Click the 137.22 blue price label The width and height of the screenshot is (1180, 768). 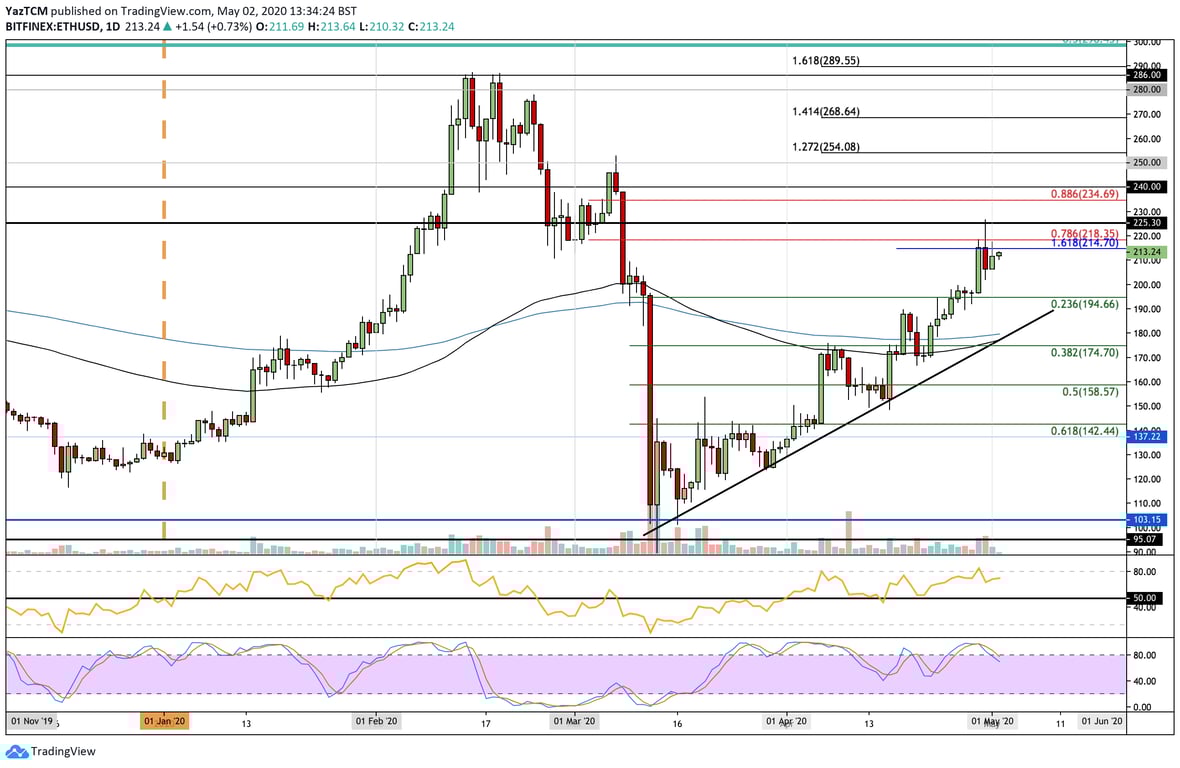click(x=1145, y=435)
